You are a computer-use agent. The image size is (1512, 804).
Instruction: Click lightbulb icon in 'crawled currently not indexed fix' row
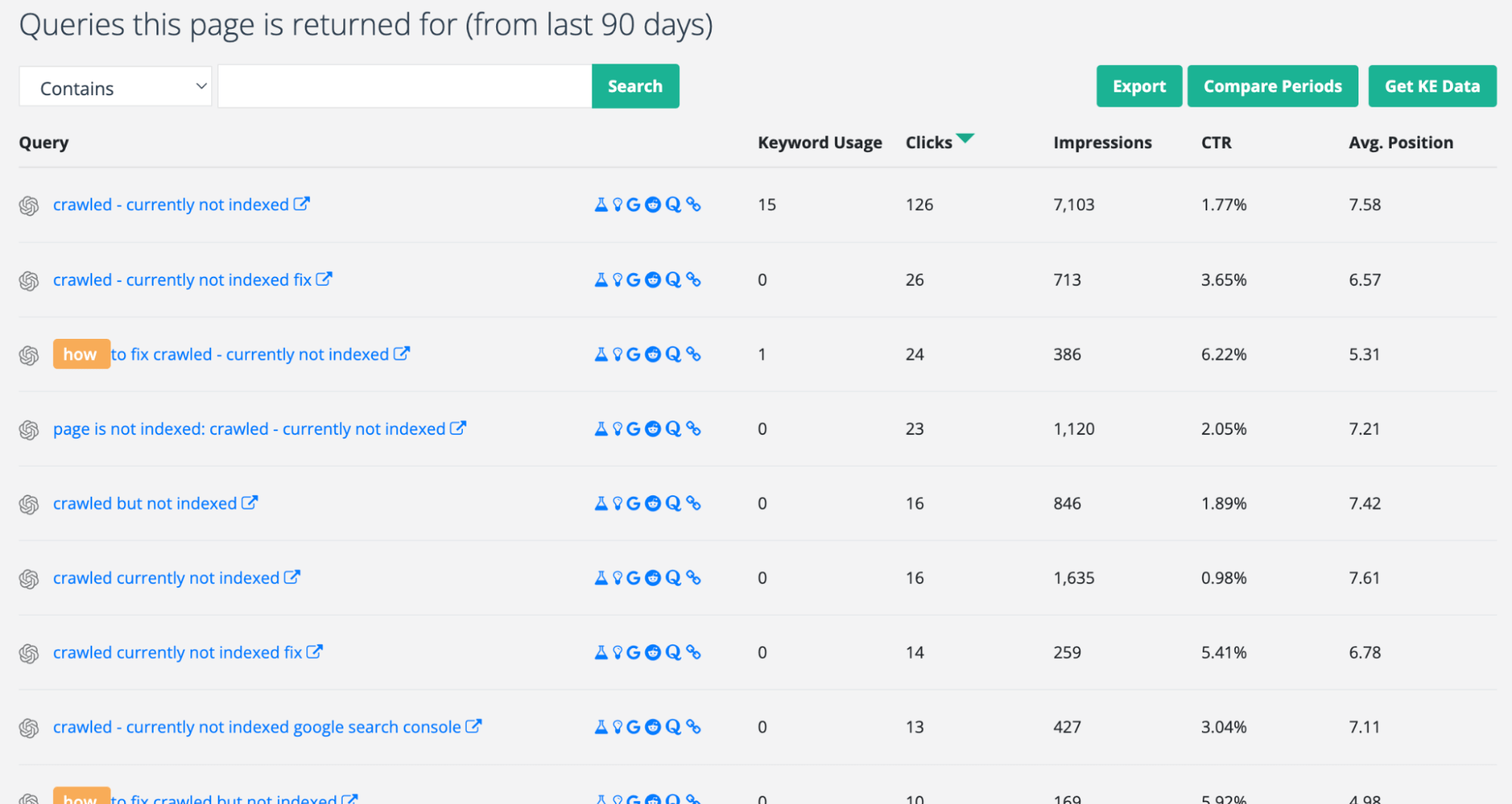617,653
